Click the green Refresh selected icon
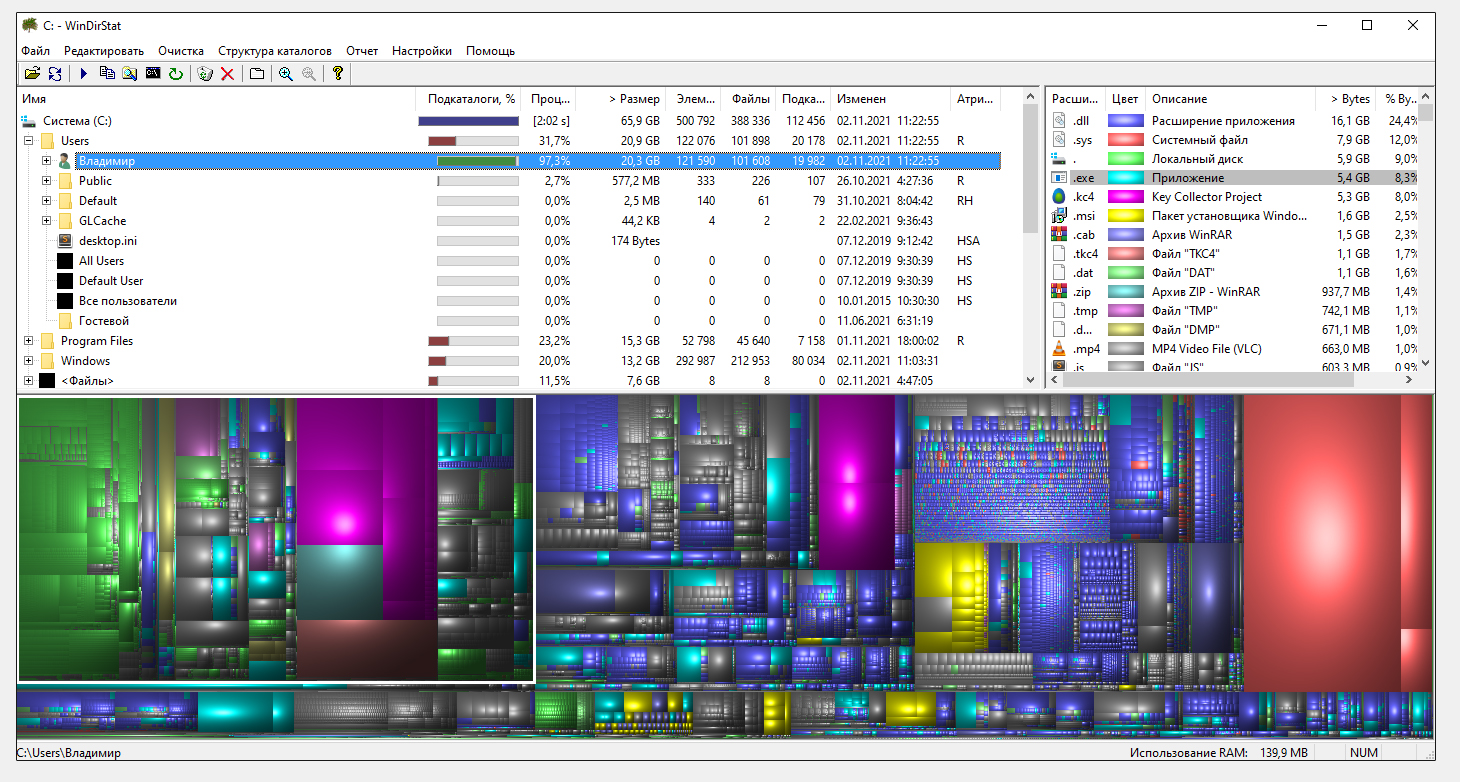 click(x=176, y=74)
